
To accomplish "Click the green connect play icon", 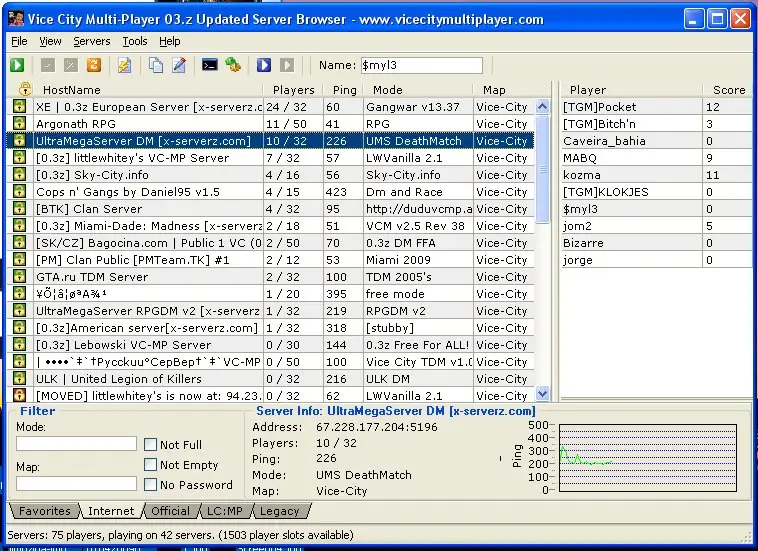I will click(x=17, y=65).
